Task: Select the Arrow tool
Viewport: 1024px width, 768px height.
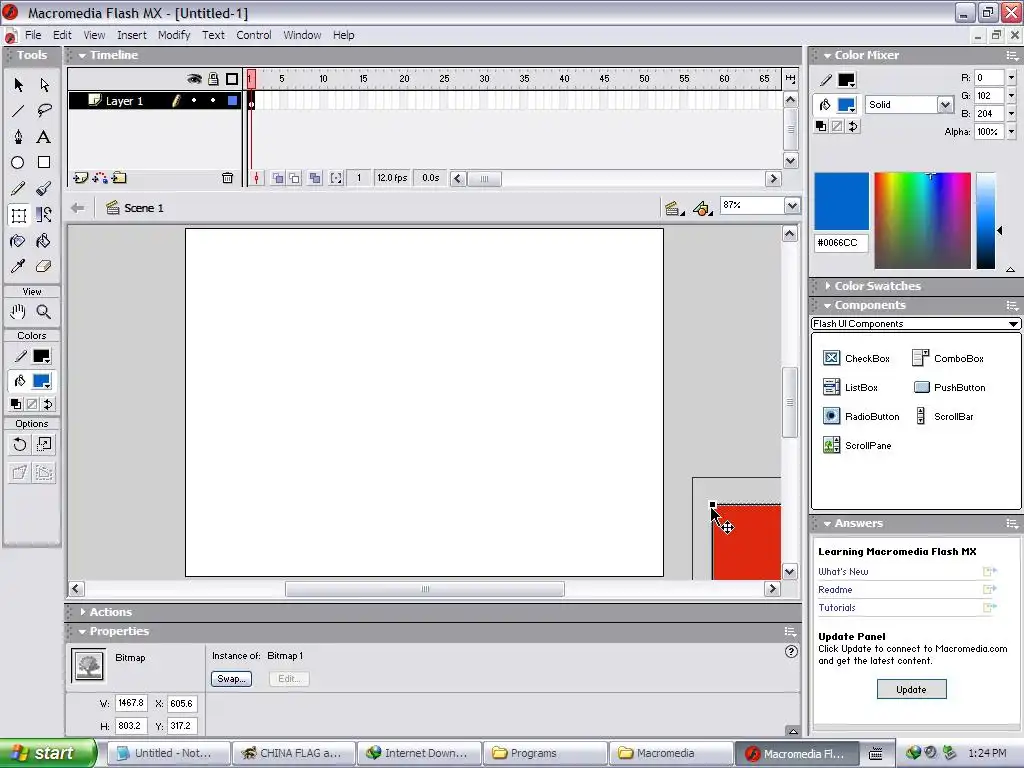Action: [18, 85]
